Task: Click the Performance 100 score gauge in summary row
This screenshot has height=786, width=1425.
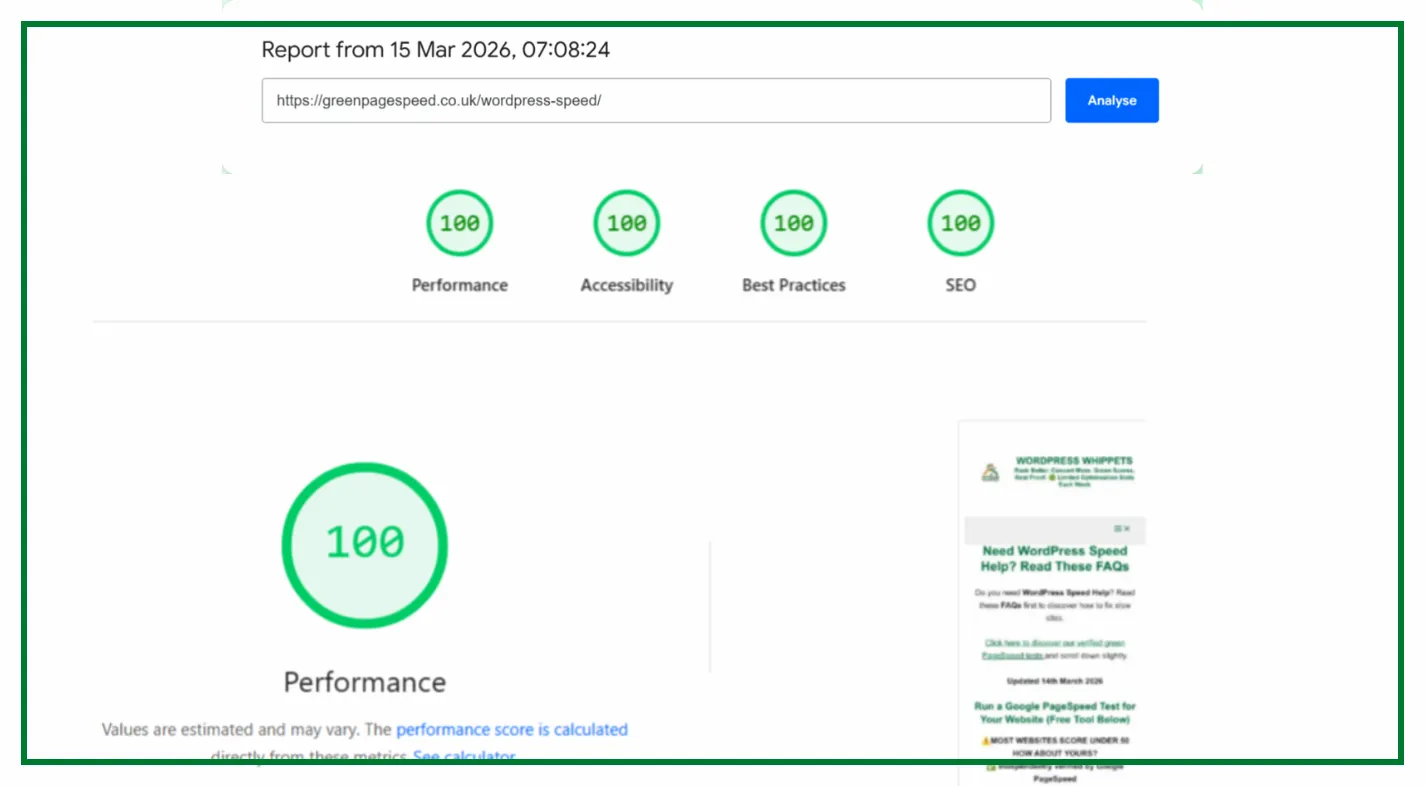Action: [459, 223]
